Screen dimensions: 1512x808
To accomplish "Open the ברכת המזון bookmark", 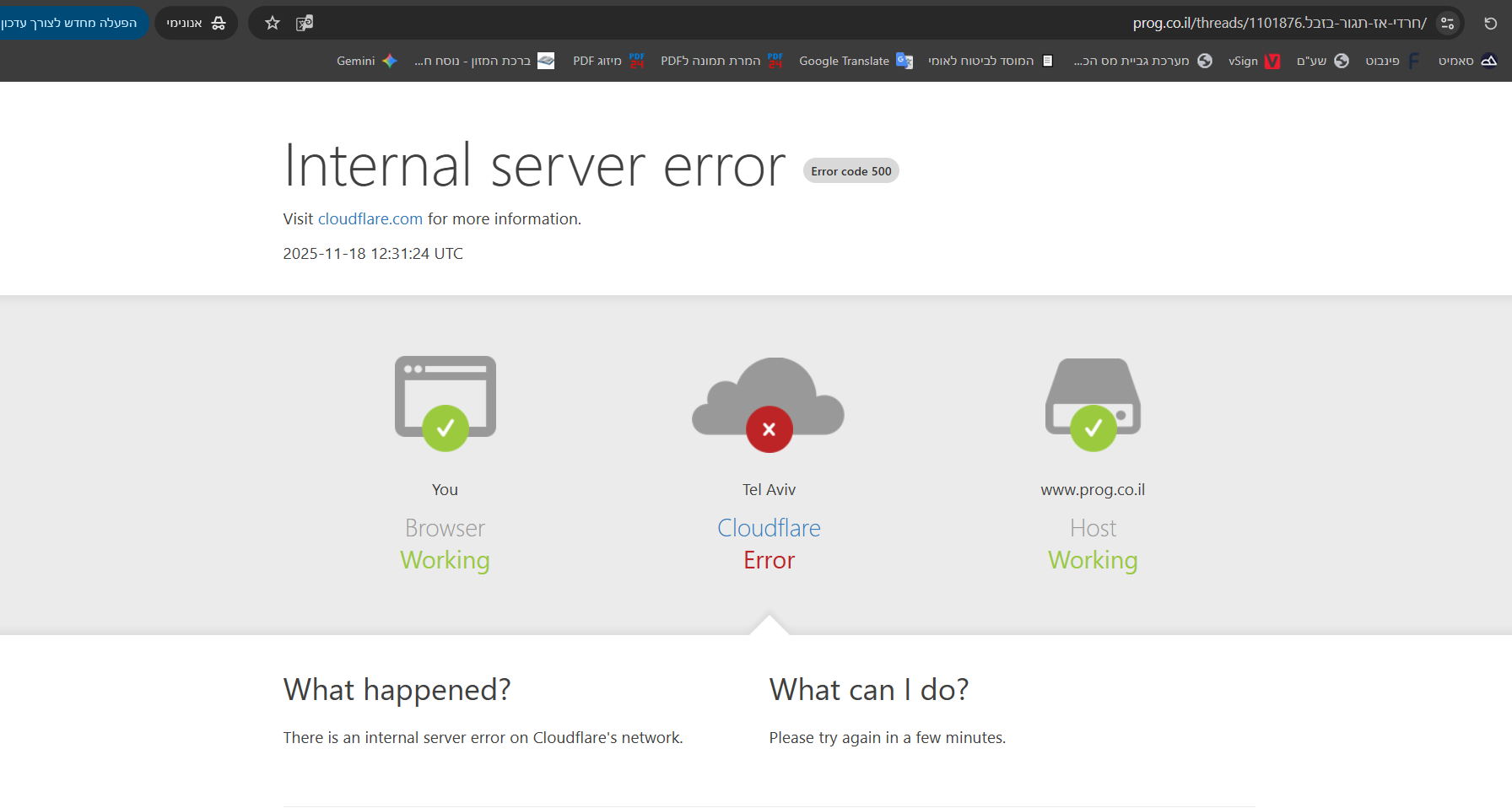I will click(x=484, y=61).
